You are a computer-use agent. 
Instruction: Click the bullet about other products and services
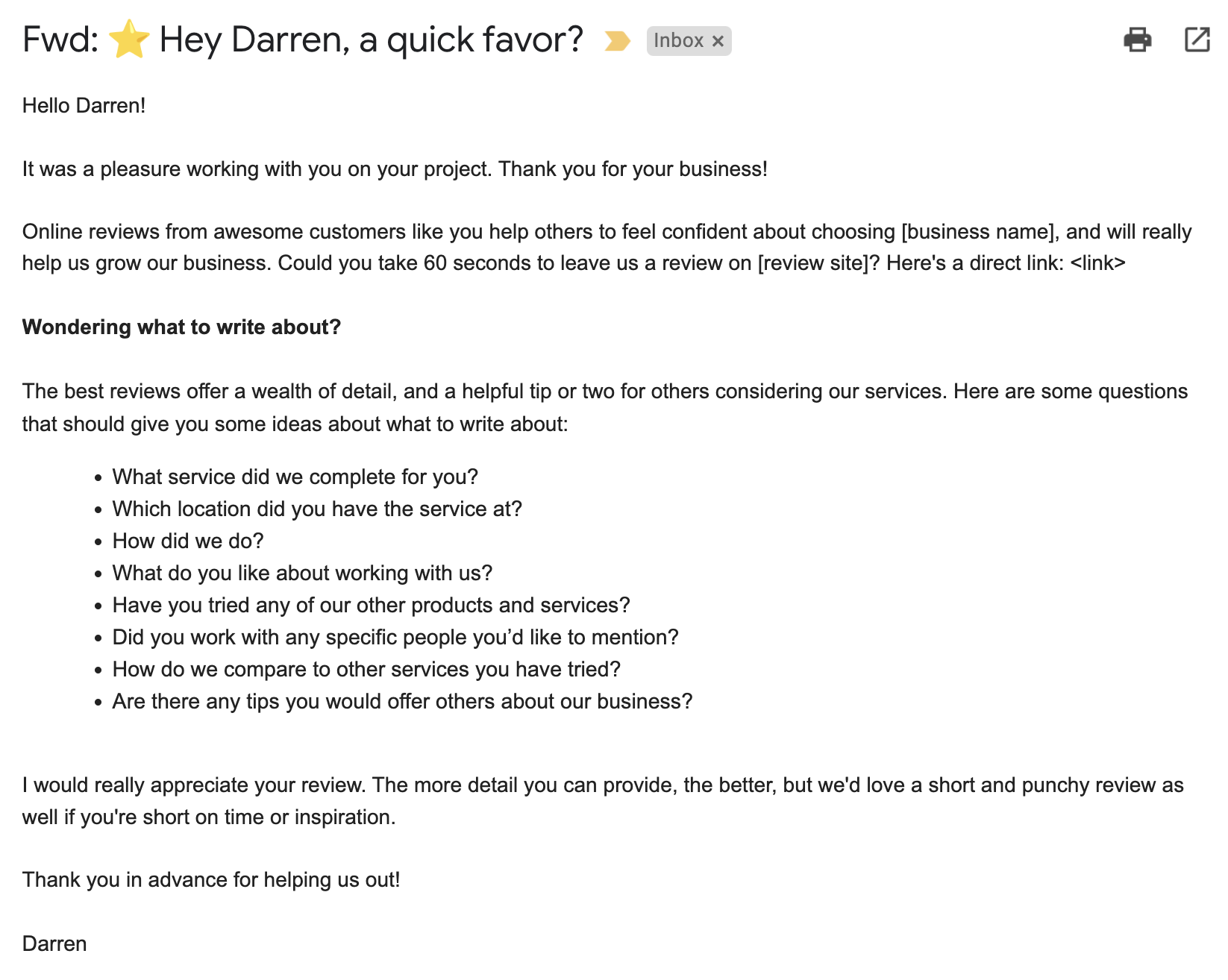371,606
